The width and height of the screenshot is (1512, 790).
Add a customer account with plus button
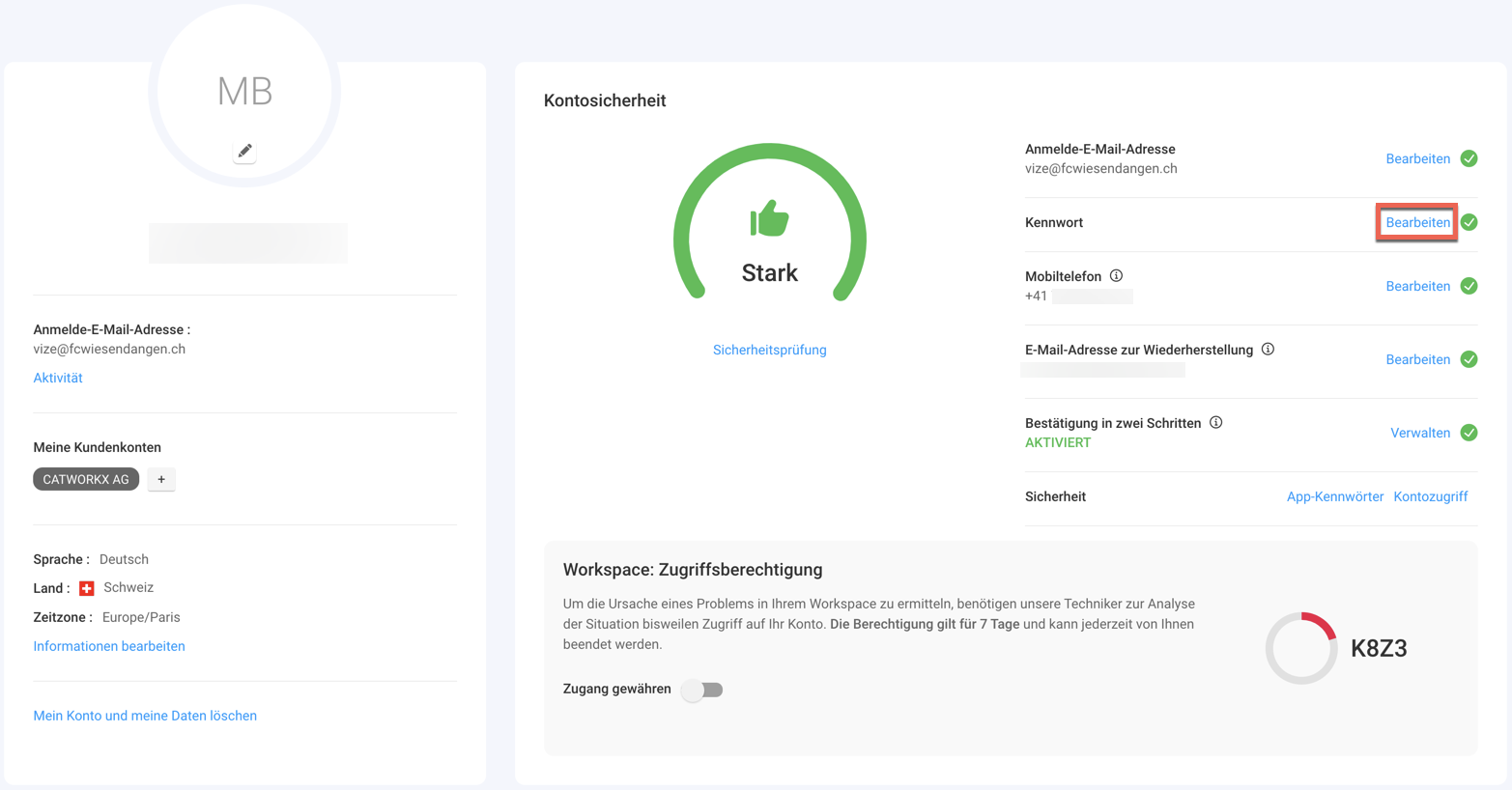click(x=161, y=480)
